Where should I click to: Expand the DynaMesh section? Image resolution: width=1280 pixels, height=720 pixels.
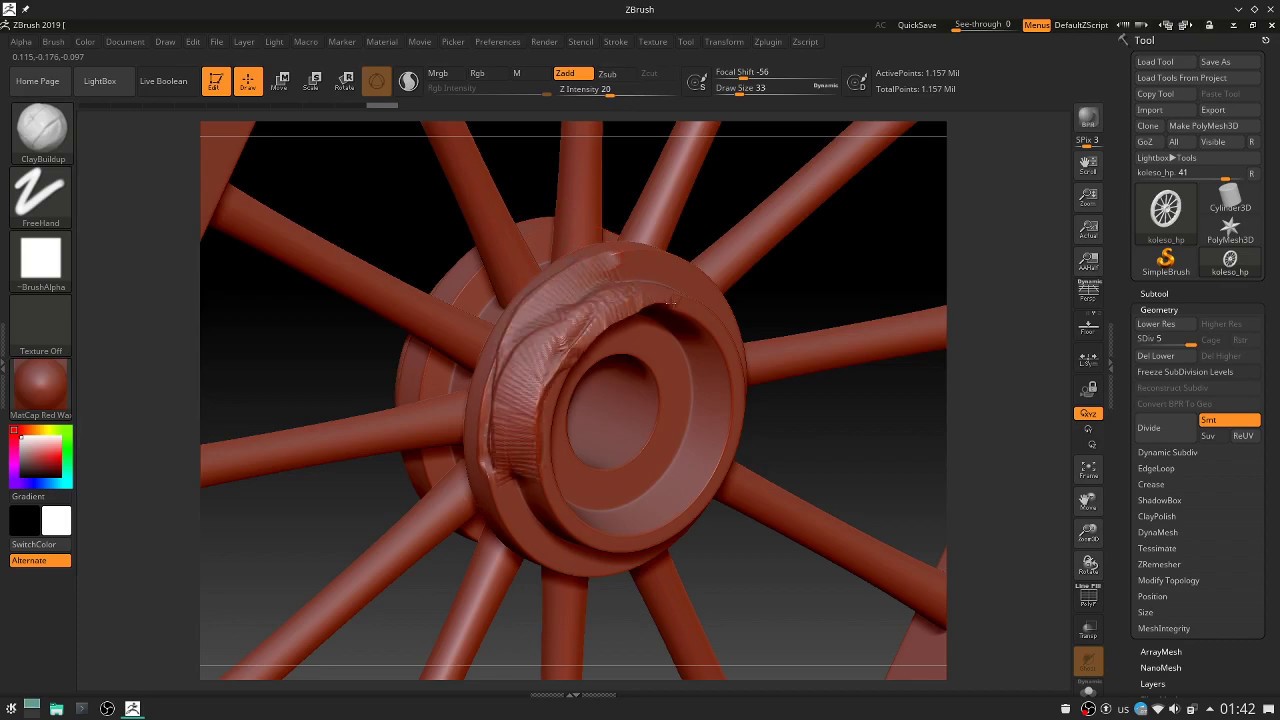pos(1157,533)
